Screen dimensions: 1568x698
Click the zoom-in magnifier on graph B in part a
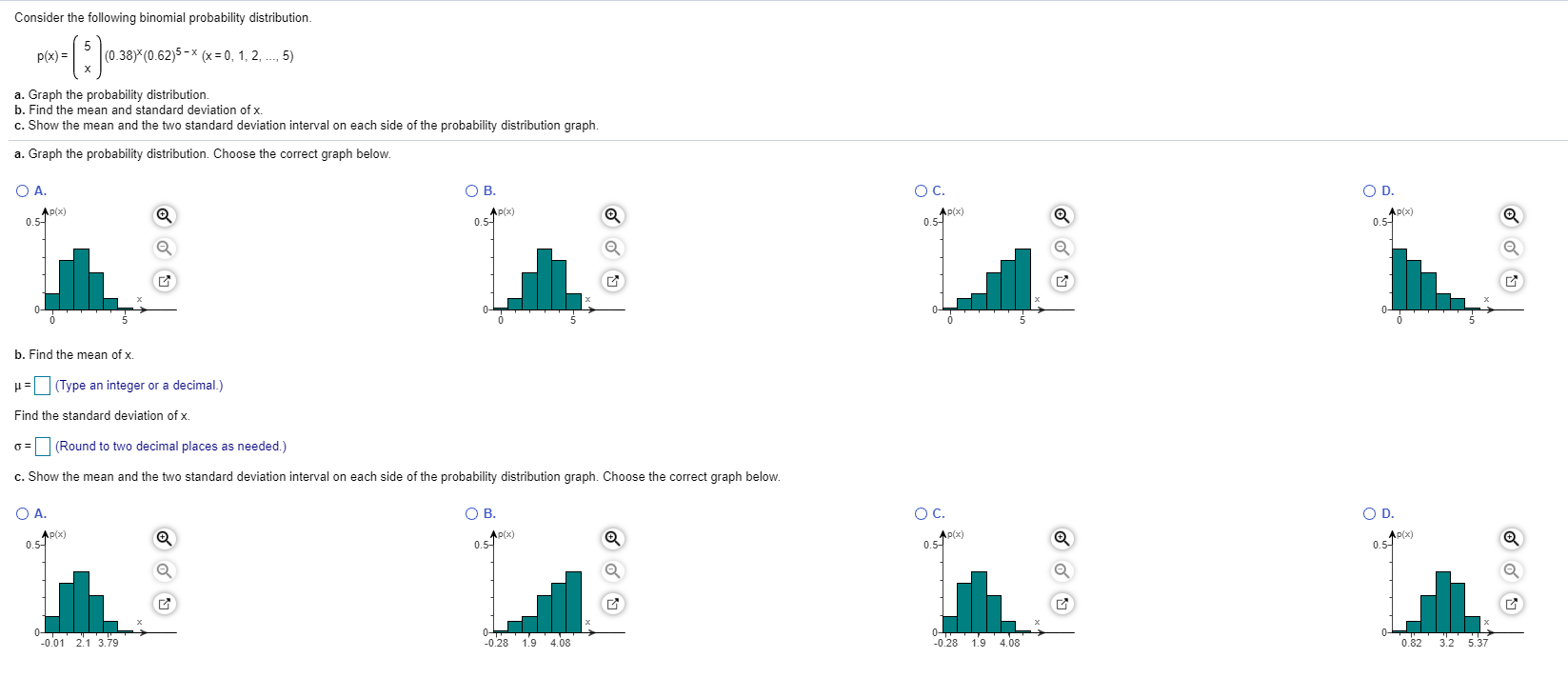tap(612, 216)
